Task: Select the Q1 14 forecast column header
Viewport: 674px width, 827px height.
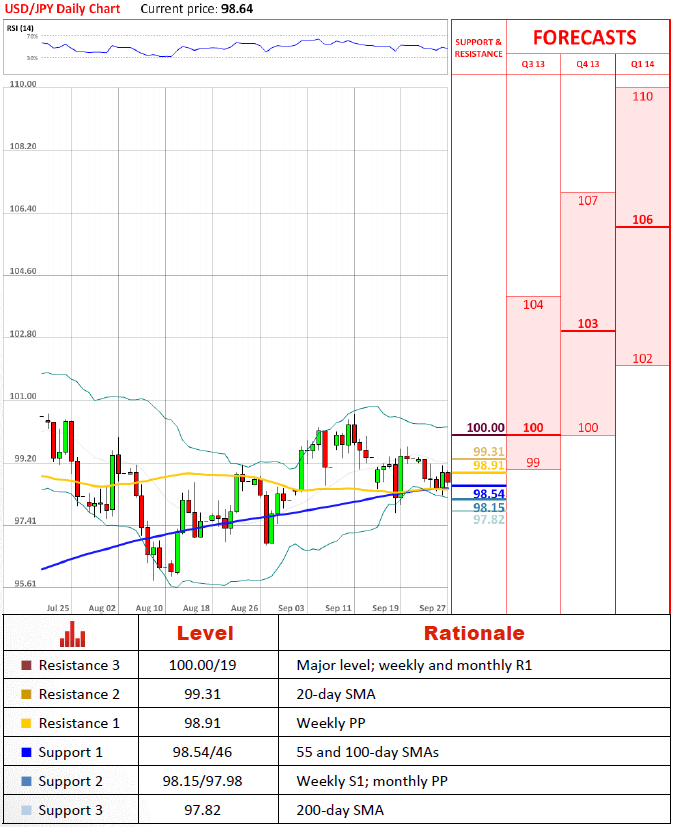Action: (x=642, y=64)
